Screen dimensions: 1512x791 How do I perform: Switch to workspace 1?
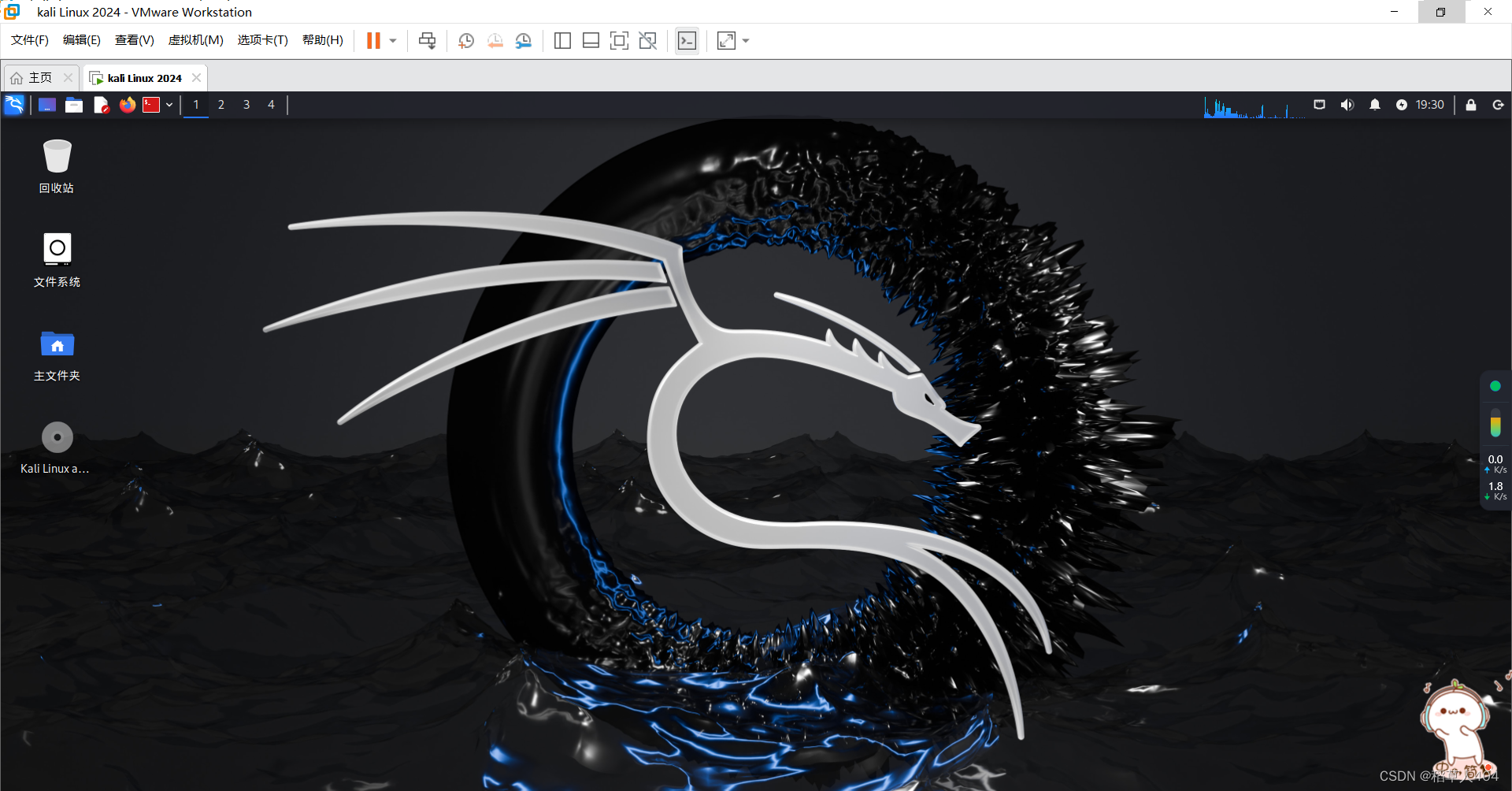click(x=196, y=105)
